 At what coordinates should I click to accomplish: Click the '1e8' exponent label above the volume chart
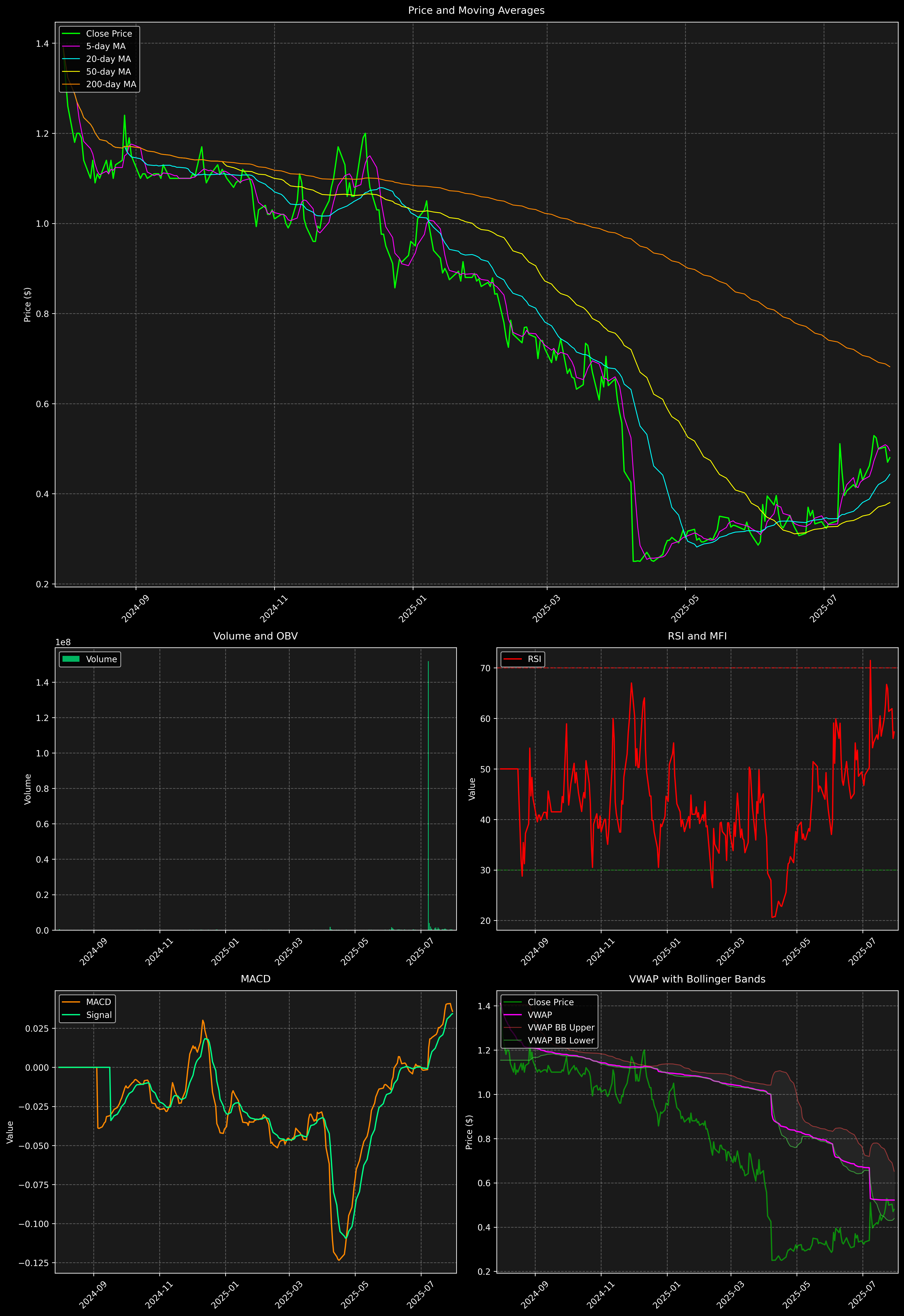pos(63,642)
